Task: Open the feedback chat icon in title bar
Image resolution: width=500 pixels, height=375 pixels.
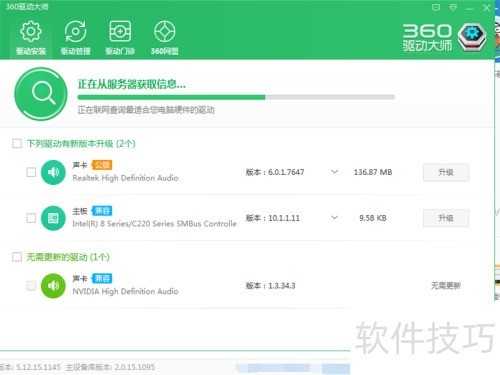Action: pyautogui.click(x=436, y=8)
